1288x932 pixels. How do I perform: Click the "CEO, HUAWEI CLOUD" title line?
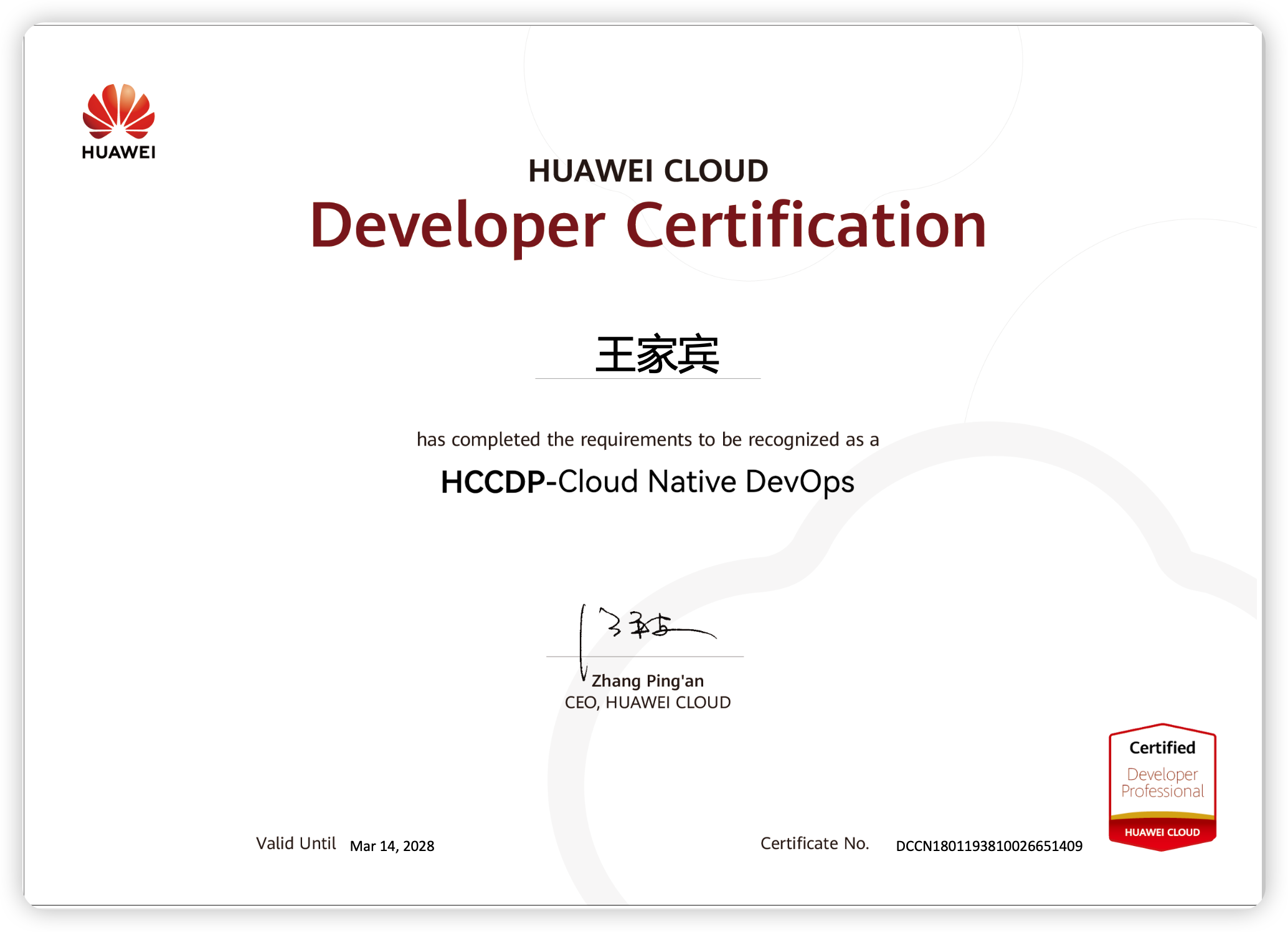[x=648, y=703]
